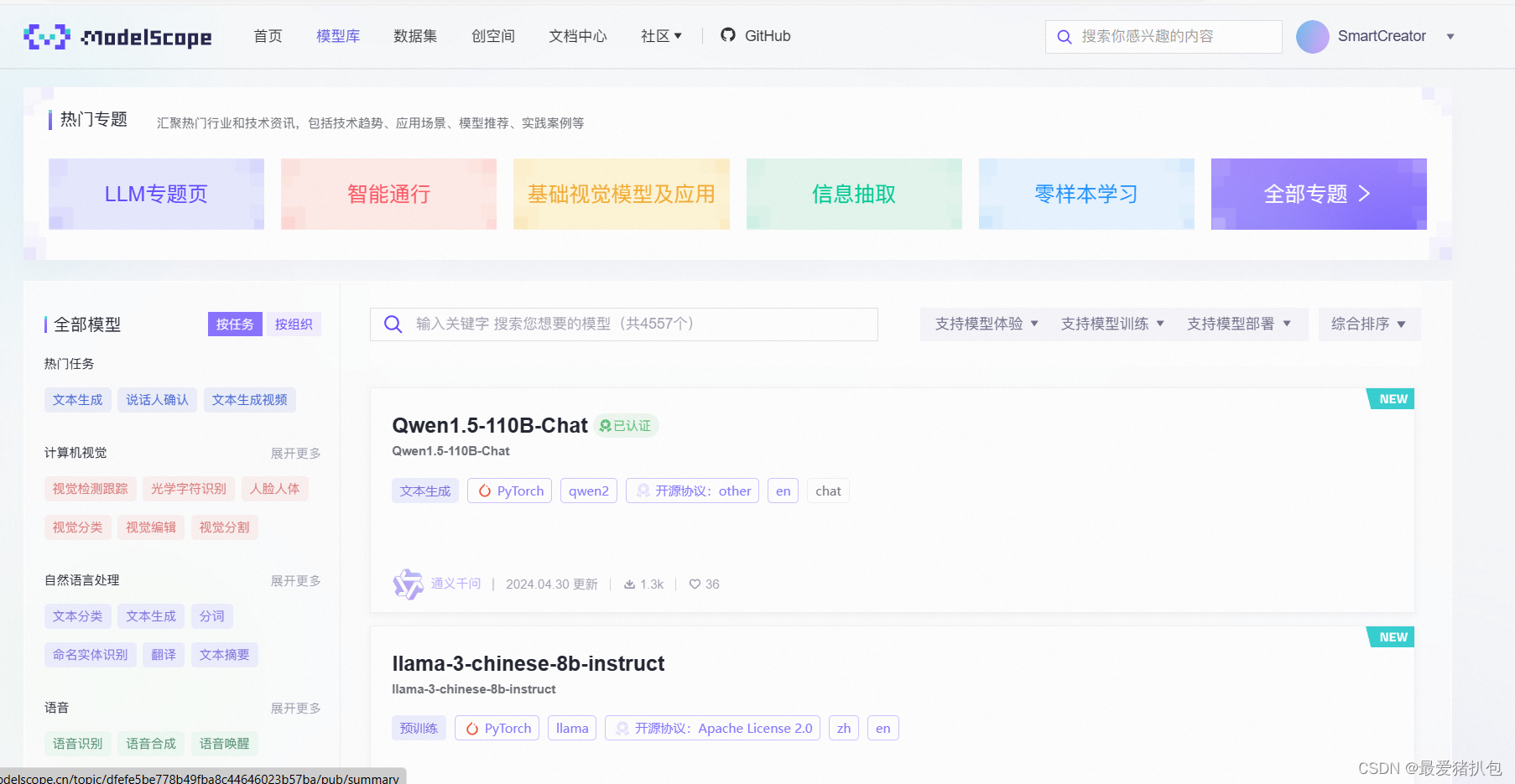Open the 创空间 navigation item
This screenshot has height=784, width=1515.
[x=493, y=36]
